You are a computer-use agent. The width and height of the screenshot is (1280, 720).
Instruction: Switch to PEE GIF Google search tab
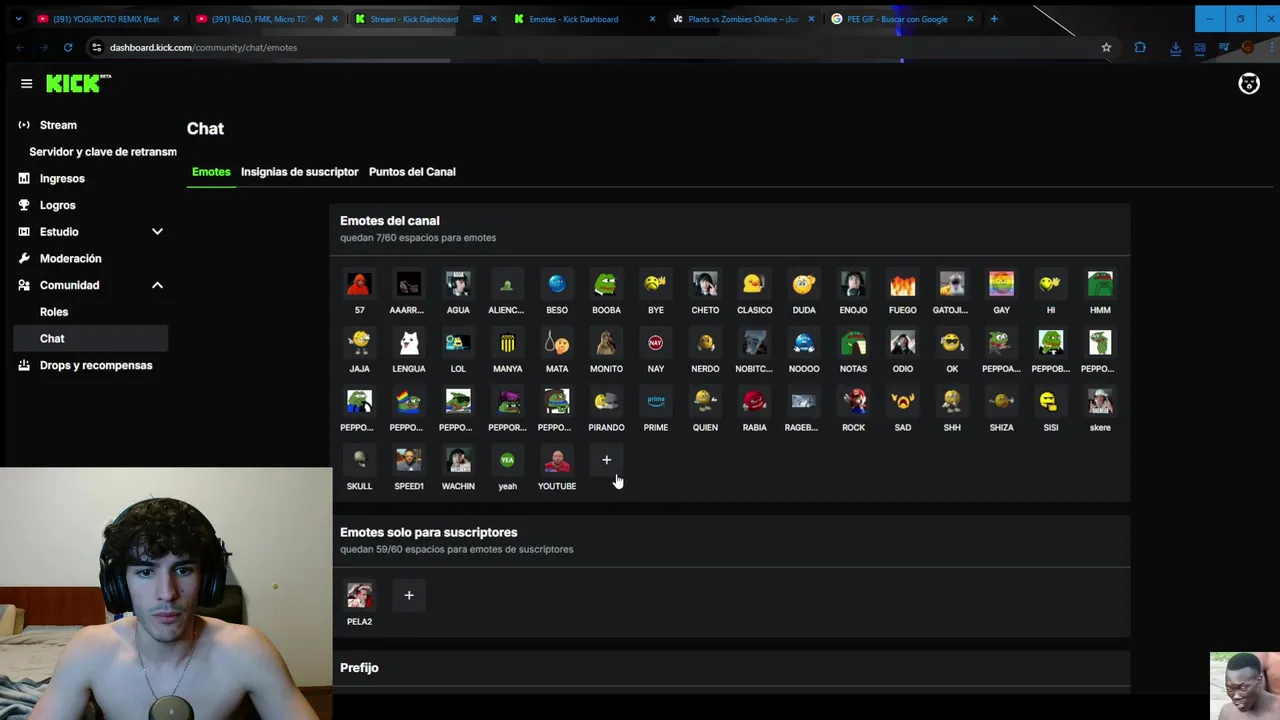pos(896,19)
